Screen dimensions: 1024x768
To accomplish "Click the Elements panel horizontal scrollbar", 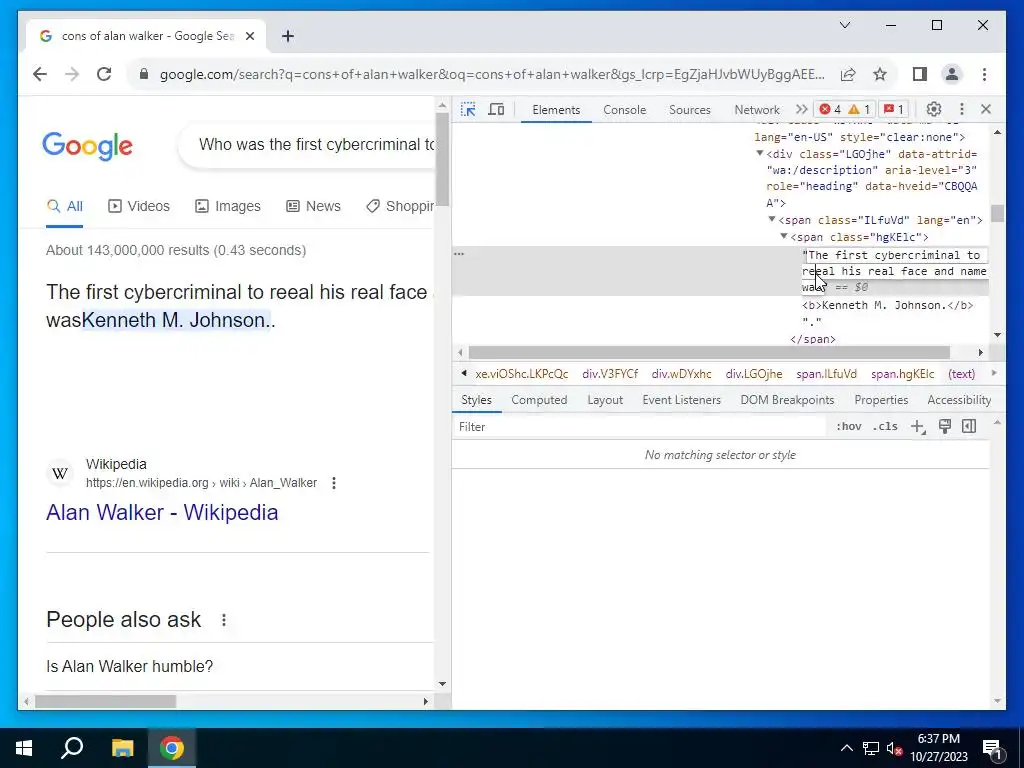I will pos(709,353).
